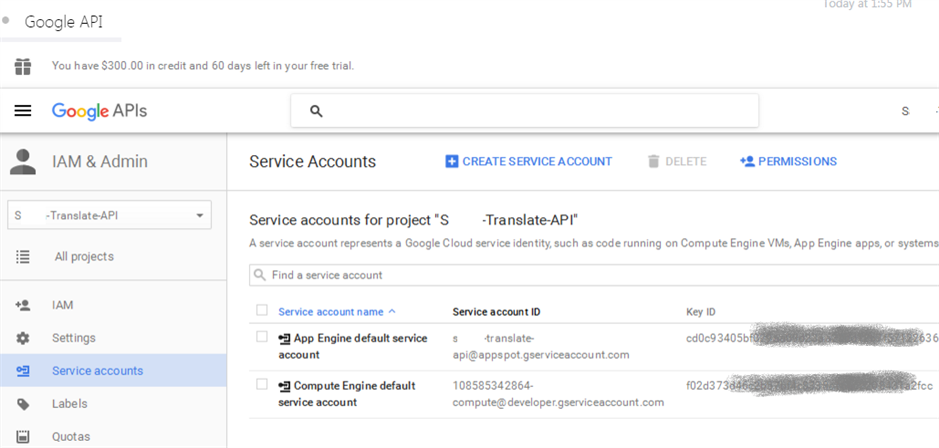
Task: Click the Service account name column header
Action: 331,312
